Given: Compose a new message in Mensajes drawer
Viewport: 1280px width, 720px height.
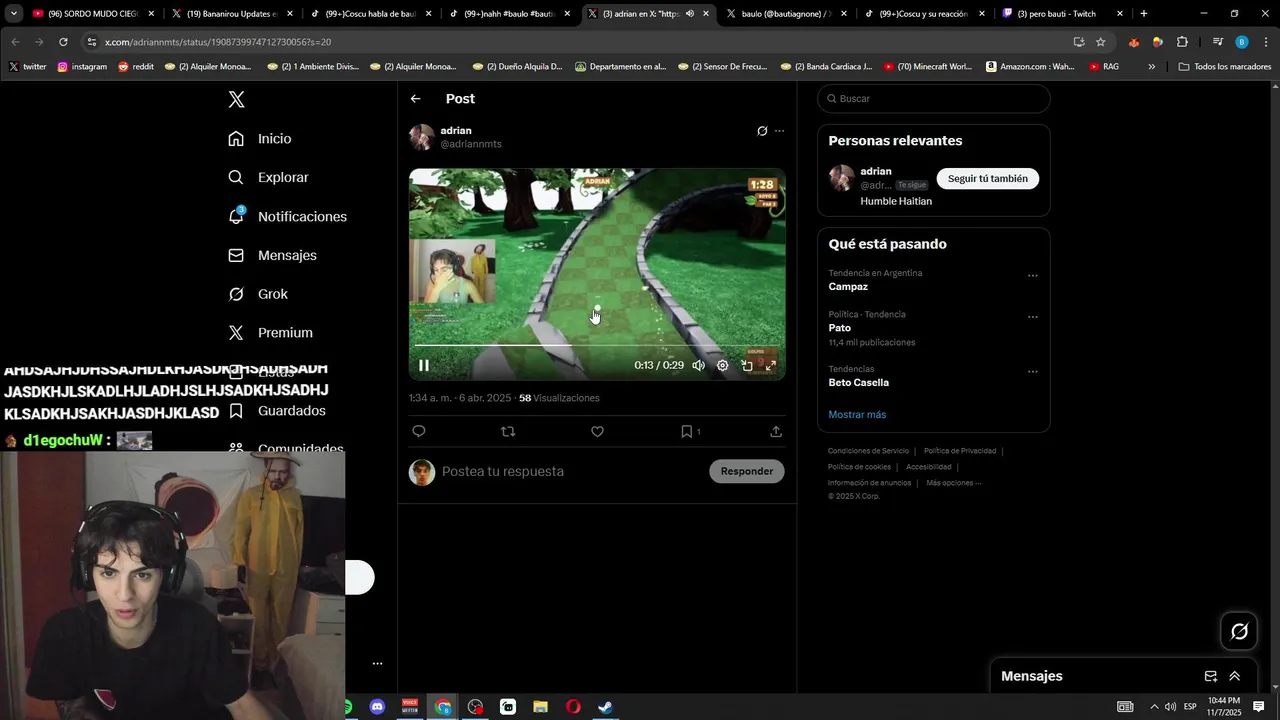Looking at the screenshot, I should pos(1210,676).
